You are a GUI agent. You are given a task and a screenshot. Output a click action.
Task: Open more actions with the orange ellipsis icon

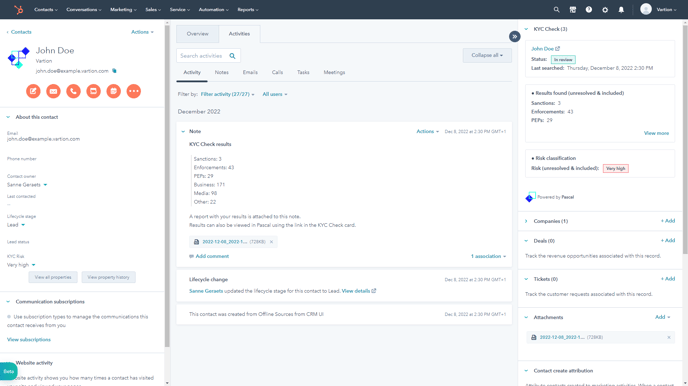coord(134,91)
